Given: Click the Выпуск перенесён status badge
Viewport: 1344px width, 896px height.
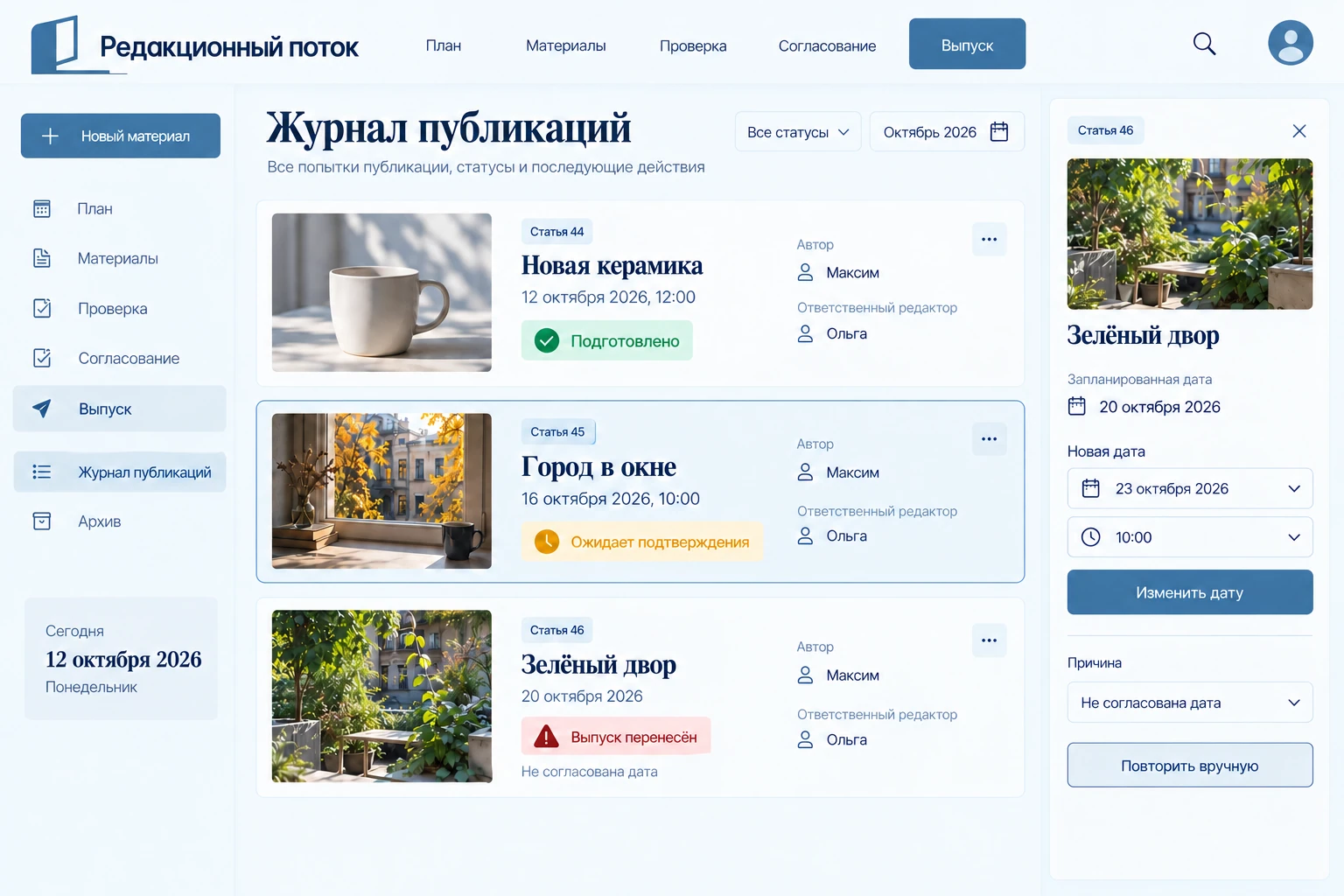Looking at the screenshot, I should coord(616,737).
